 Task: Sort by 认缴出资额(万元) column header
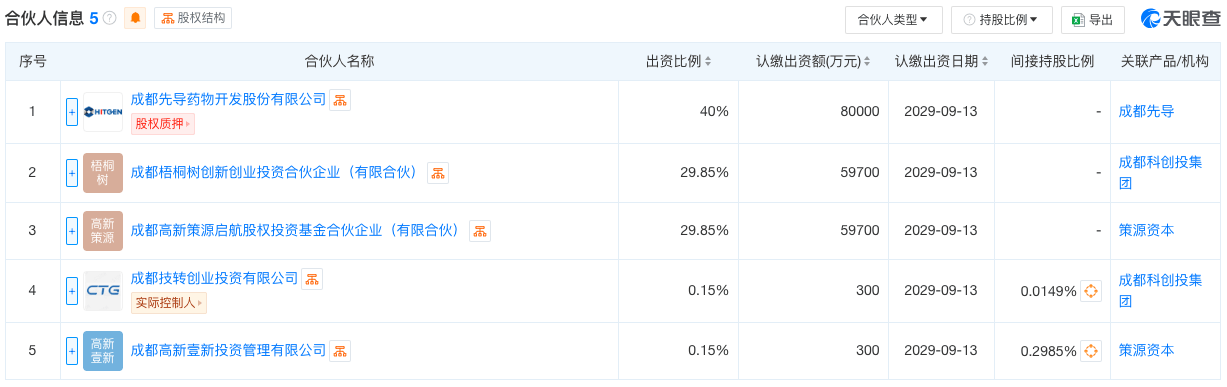pos(813,61)
